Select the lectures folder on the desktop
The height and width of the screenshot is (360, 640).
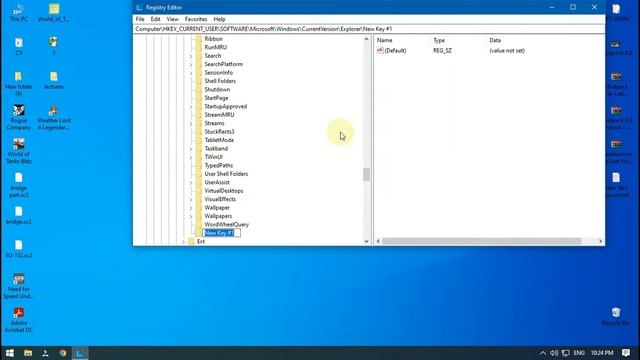pos(53,80)
